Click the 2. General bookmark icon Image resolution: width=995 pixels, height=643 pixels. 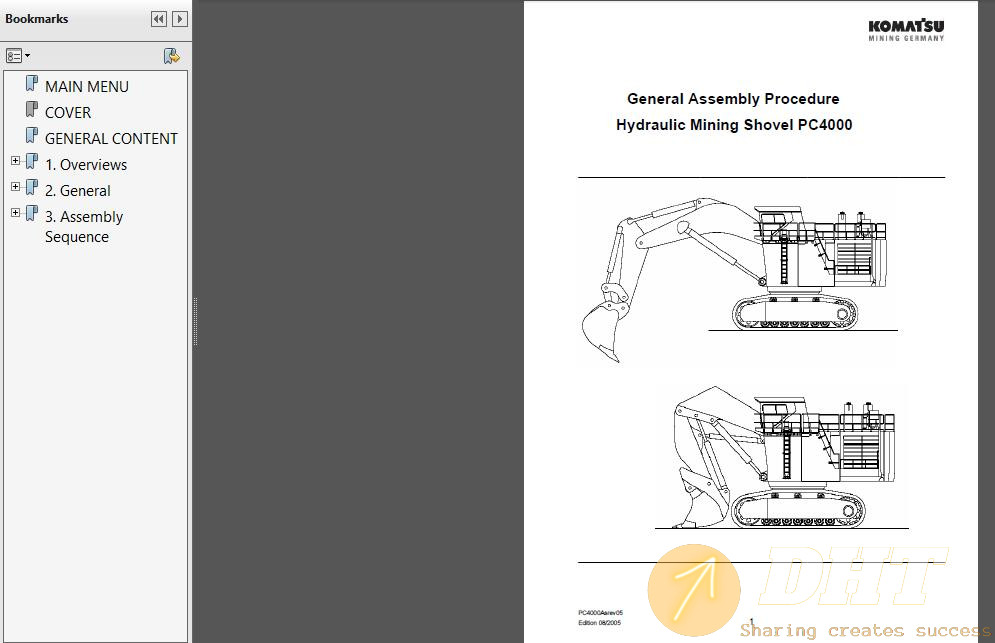(32, 188)
